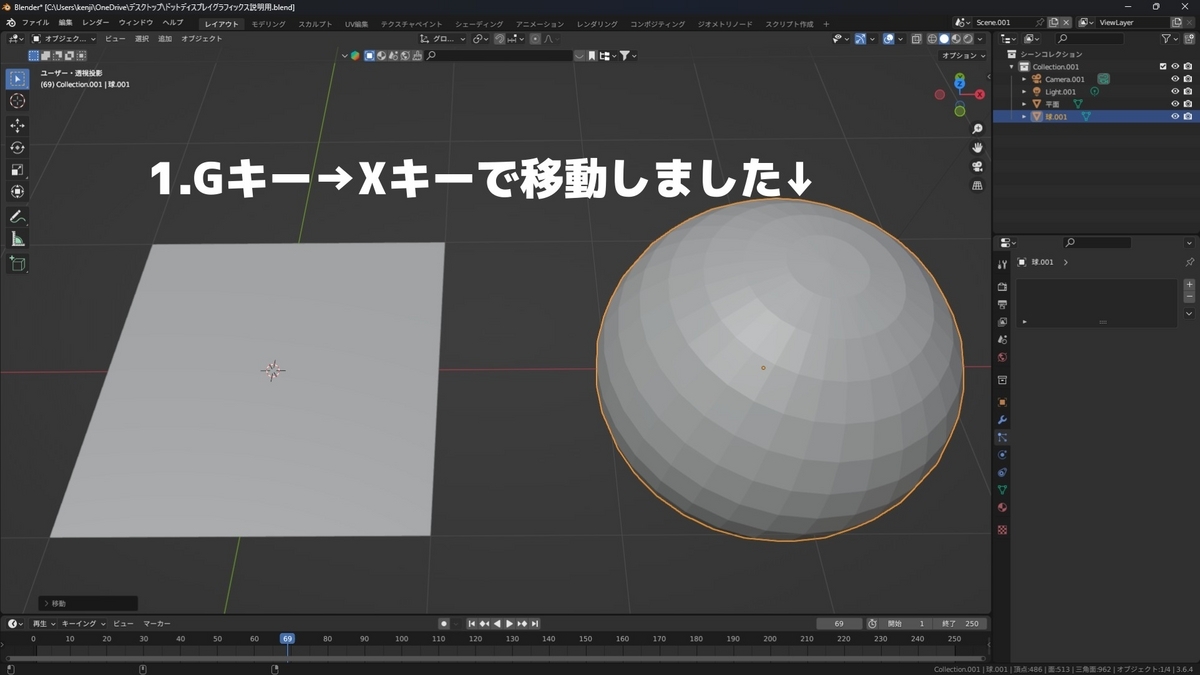
Task: Jump to the animation end frame
Action: point(534,623)
